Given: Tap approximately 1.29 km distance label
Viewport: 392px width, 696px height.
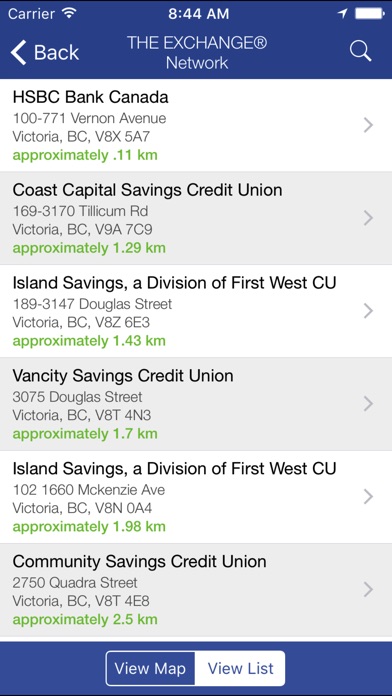Looking at the screenshot, I should click(89, 248).
